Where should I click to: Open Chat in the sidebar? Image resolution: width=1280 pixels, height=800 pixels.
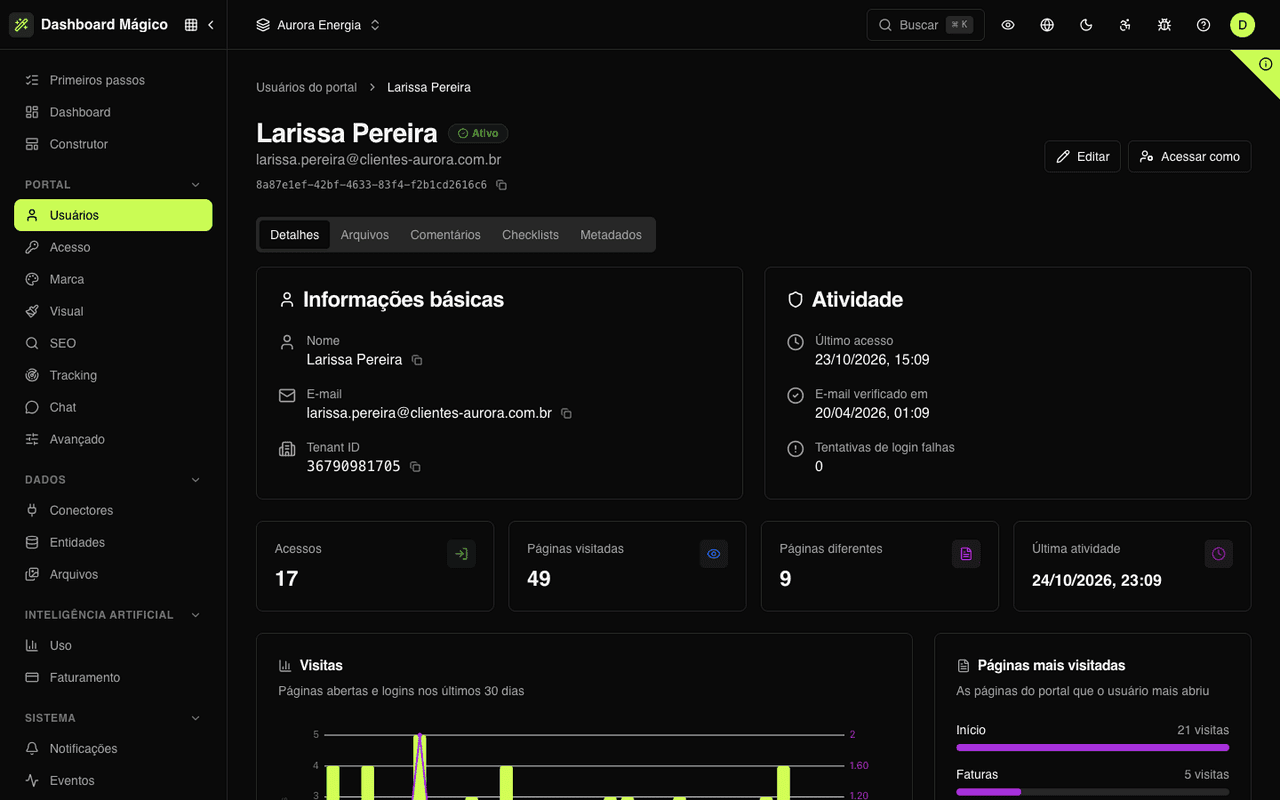113,407
